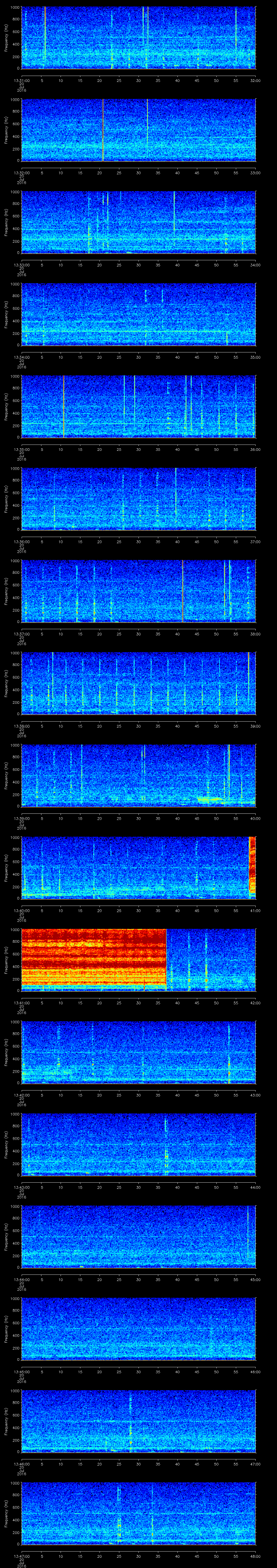Viewport: 277px width, 1568px height.
Task: Click the 13:43:00 start time label
Action: (21, 1187)
